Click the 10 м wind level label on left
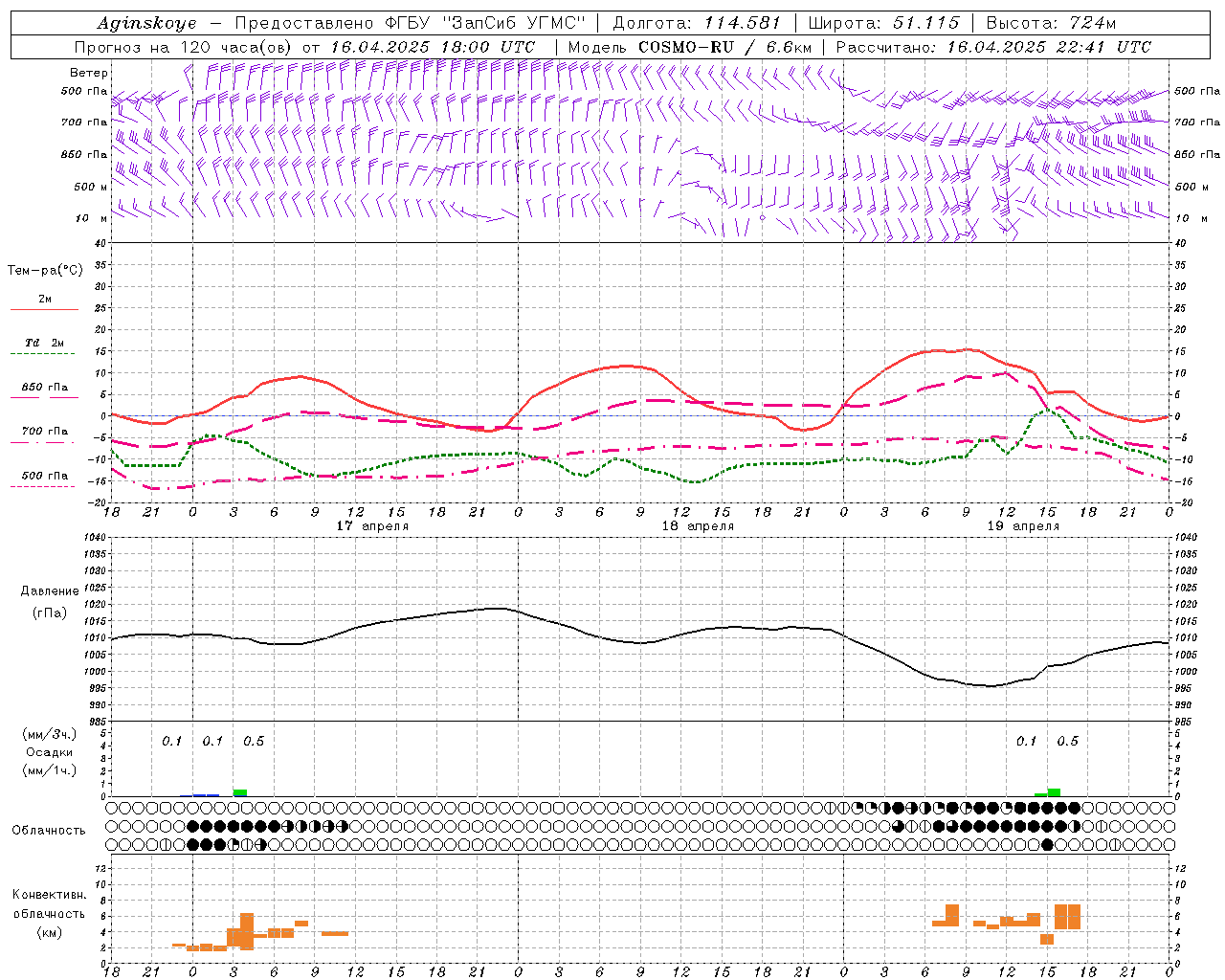 click(92, 218)
